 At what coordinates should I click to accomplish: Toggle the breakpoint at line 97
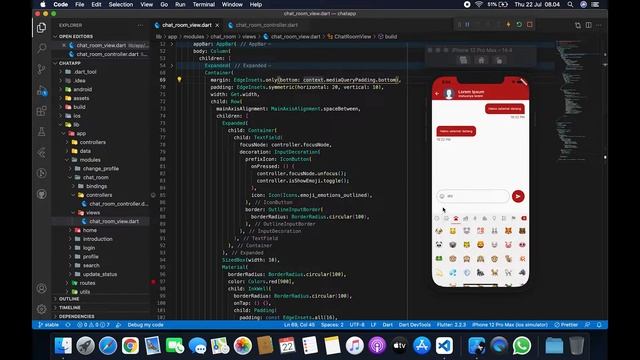coord(153,282)
